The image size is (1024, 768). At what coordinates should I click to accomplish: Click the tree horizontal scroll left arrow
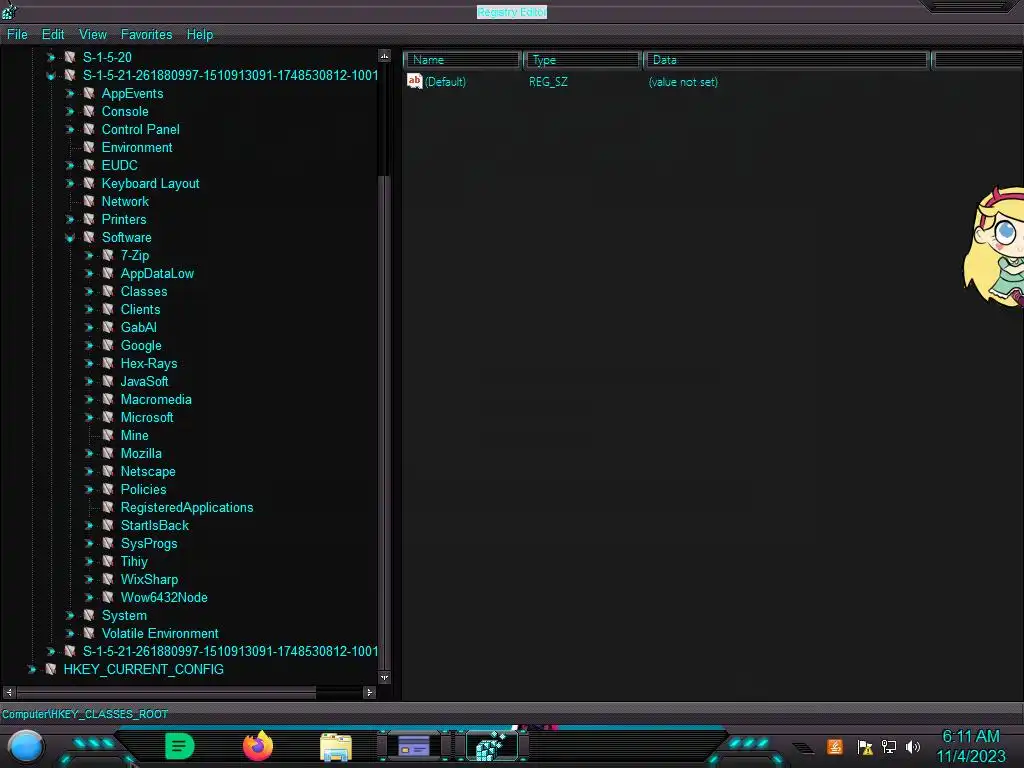[8, 692]
